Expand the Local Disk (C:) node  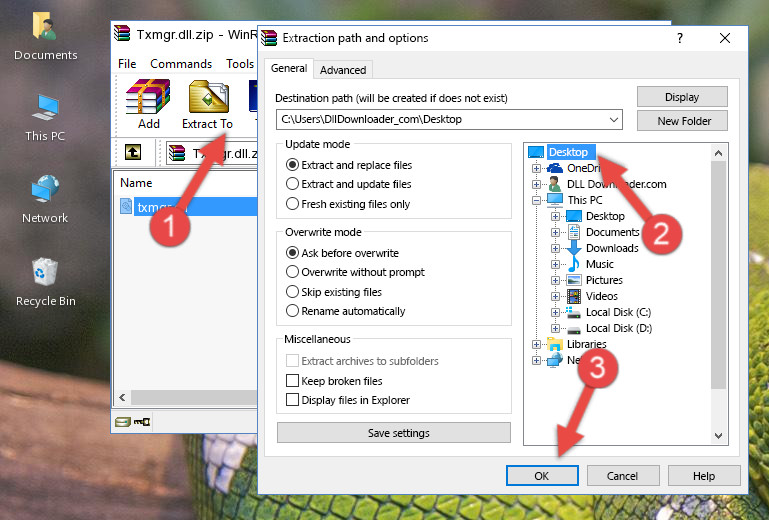555,312
